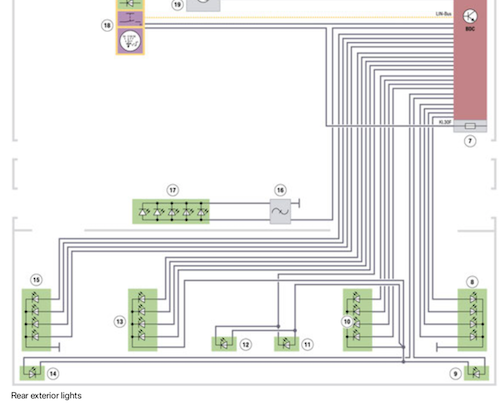Click the single LED component 14
The height and width of the screenshot is (403, 500).
point(32,373)
